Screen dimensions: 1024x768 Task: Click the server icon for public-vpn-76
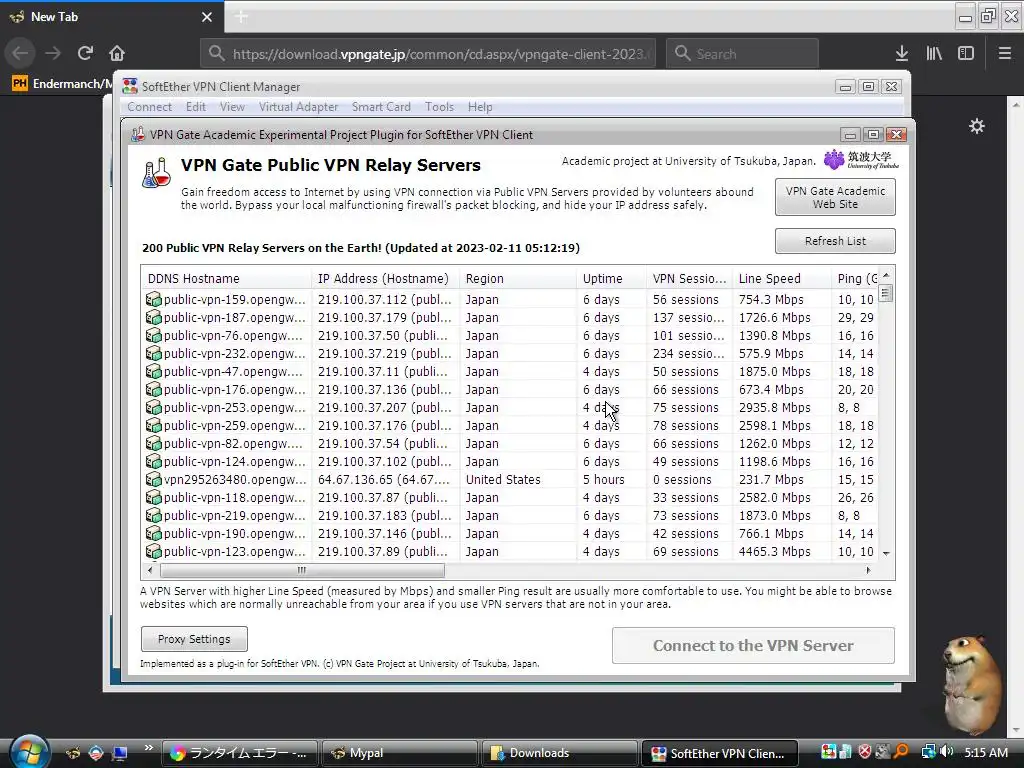click(153, 335)
